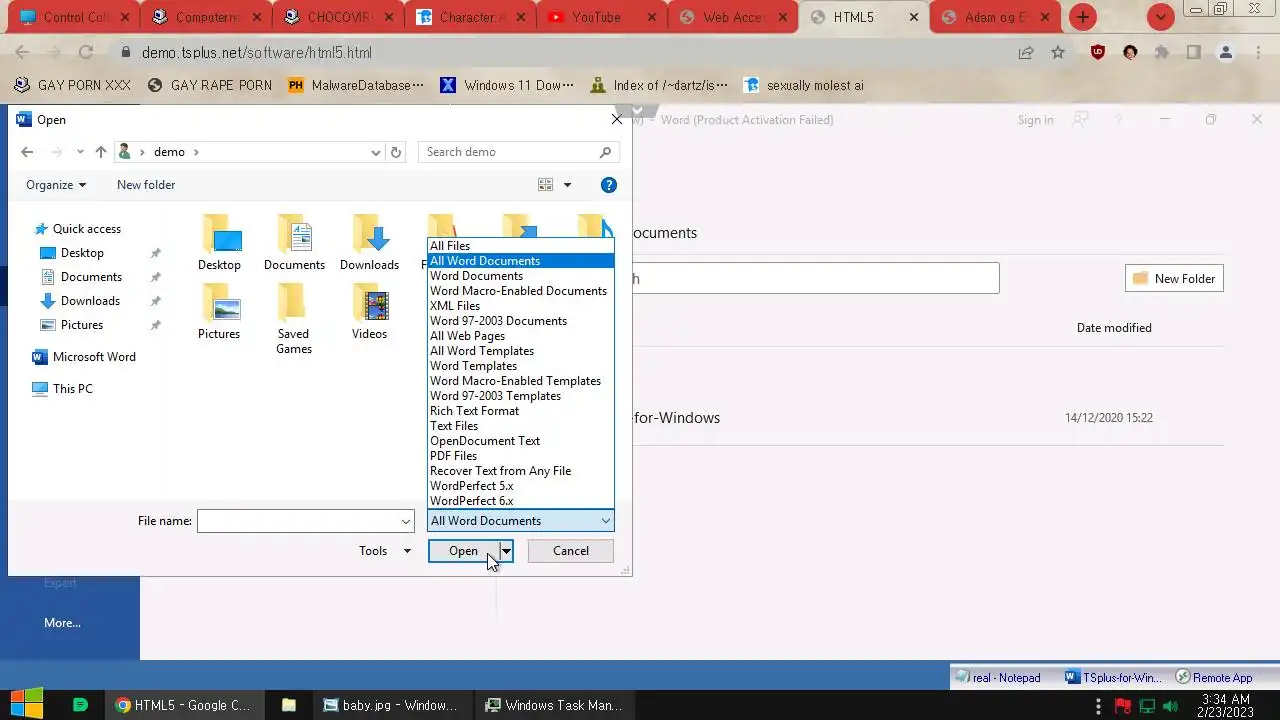1280x720 pixels.
Task: Refresh the demo folder view
Action: click(x=396, y=152)
